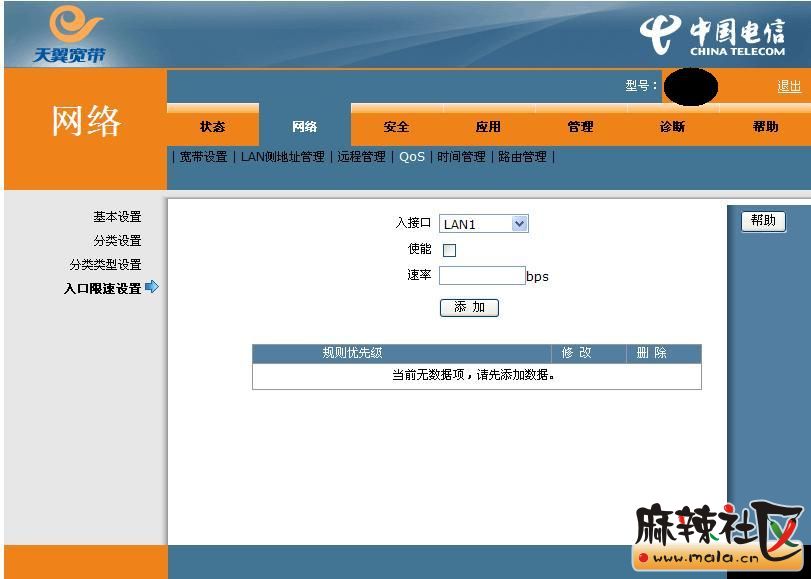Screen dimensions: 811x579
Task: Open LAN侧地址管理 submenu
Action: (282, 157)
